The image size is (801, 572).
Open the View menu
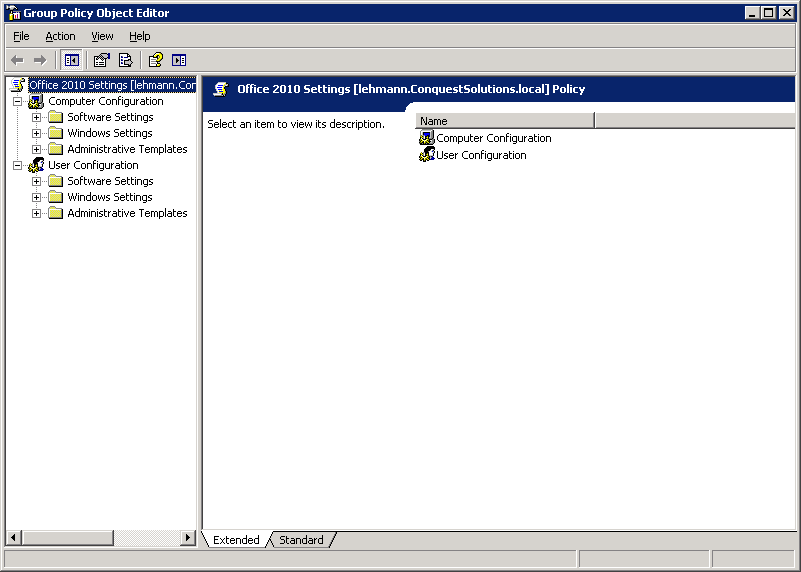(x=102, y=36)
